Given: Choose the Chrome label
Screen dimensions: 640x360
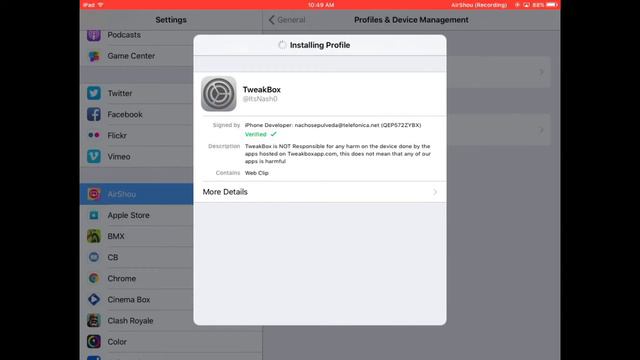Looking at the screenshot, I should point(122,278).
